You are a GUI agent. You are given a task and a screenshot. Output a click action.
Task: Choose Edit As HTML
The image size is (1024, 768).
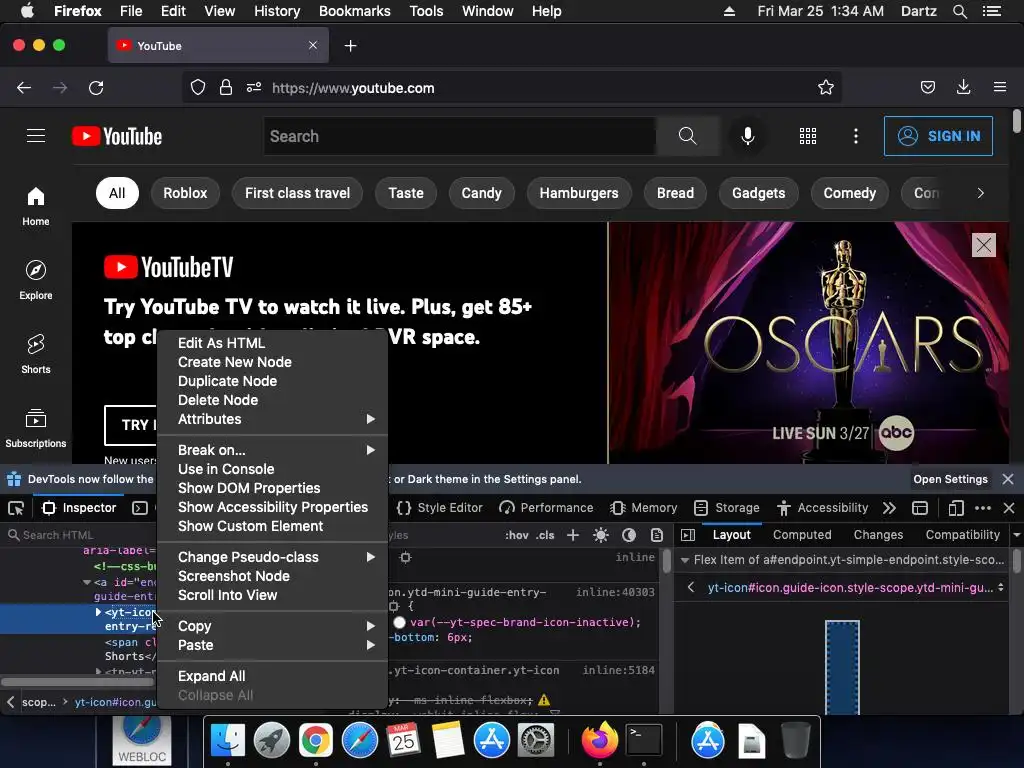coord(272,344)
